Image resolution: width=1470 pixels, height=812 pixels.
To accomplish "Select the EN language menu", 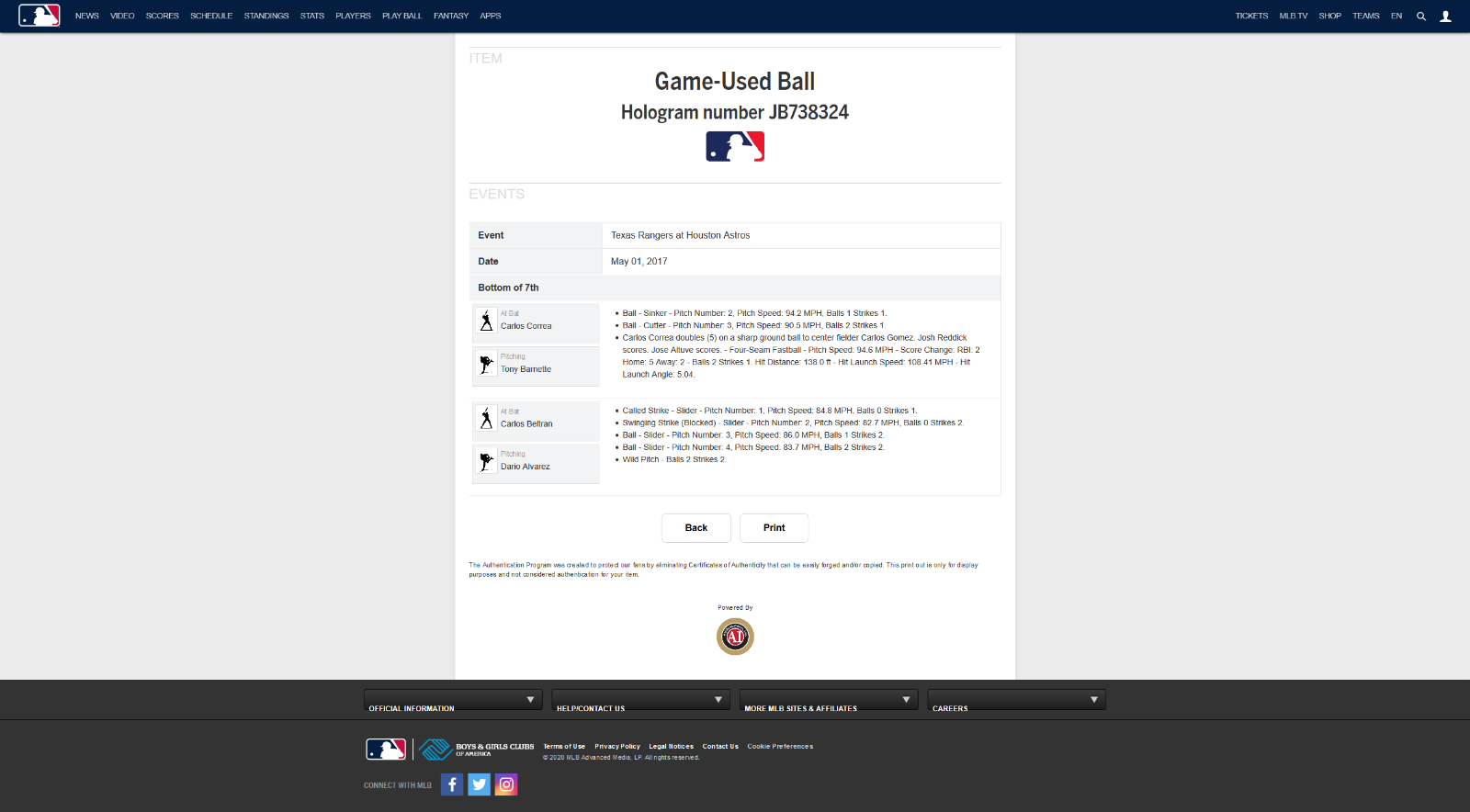I will point(1396,17).
